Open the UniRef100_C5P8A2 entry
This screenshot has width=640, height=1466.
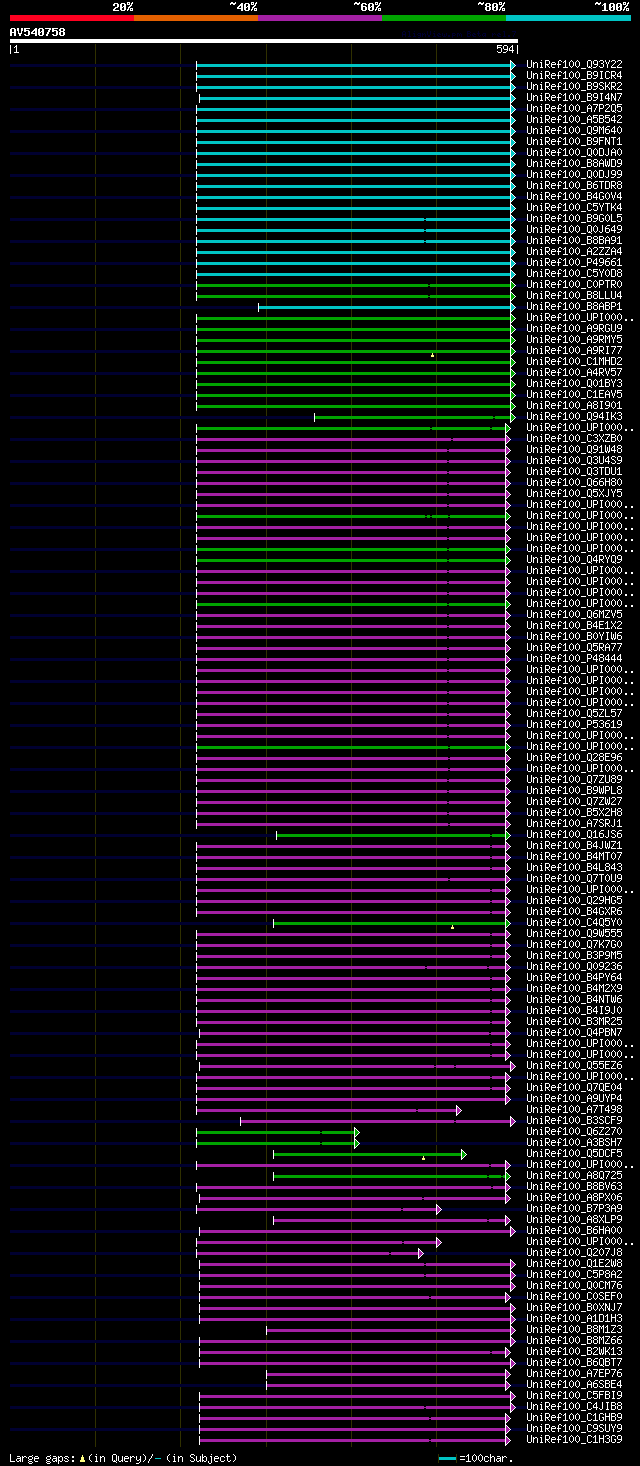click(574, 1275)
